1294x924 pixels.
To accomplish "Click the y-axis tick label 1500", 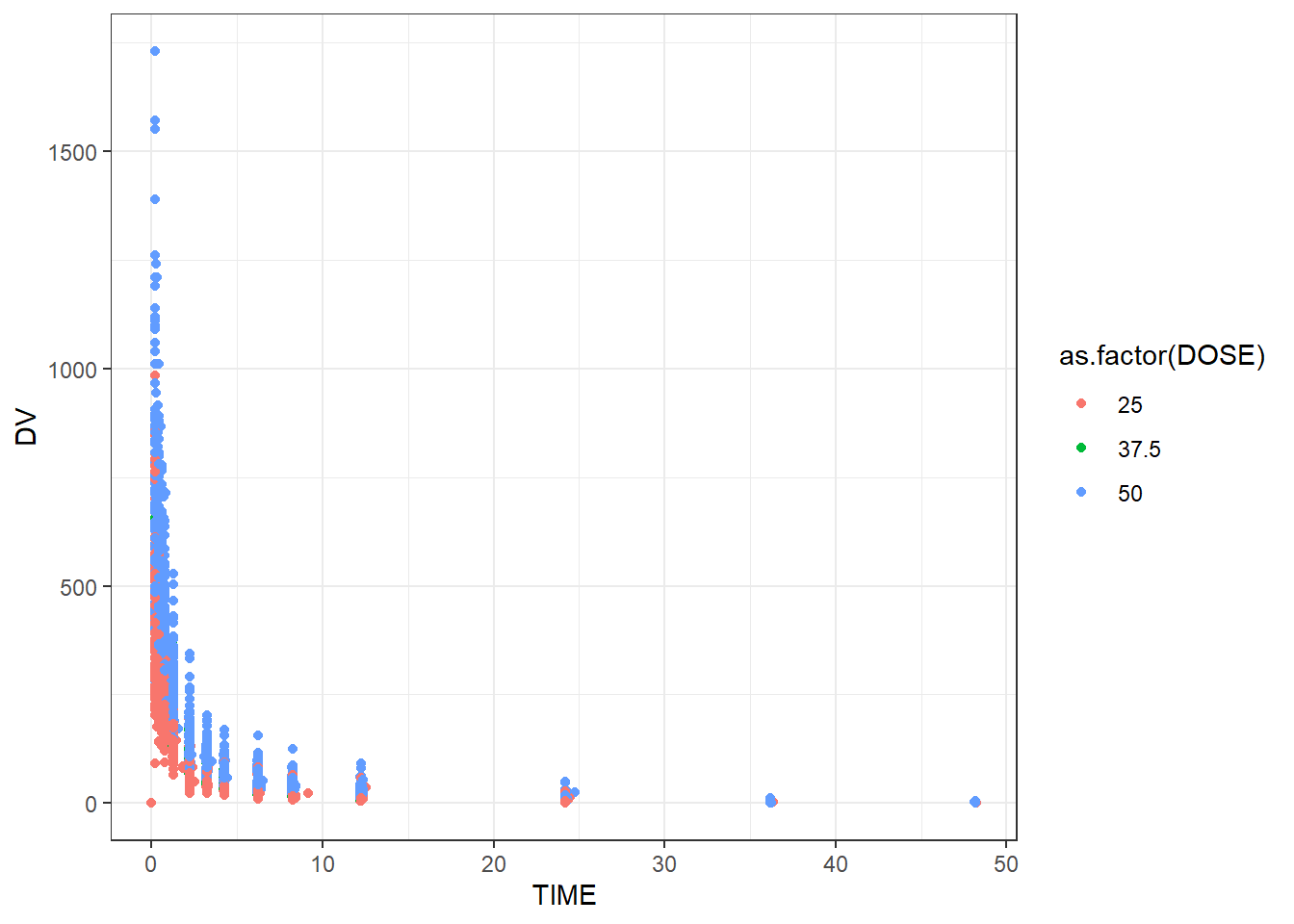I will point(72,152).
